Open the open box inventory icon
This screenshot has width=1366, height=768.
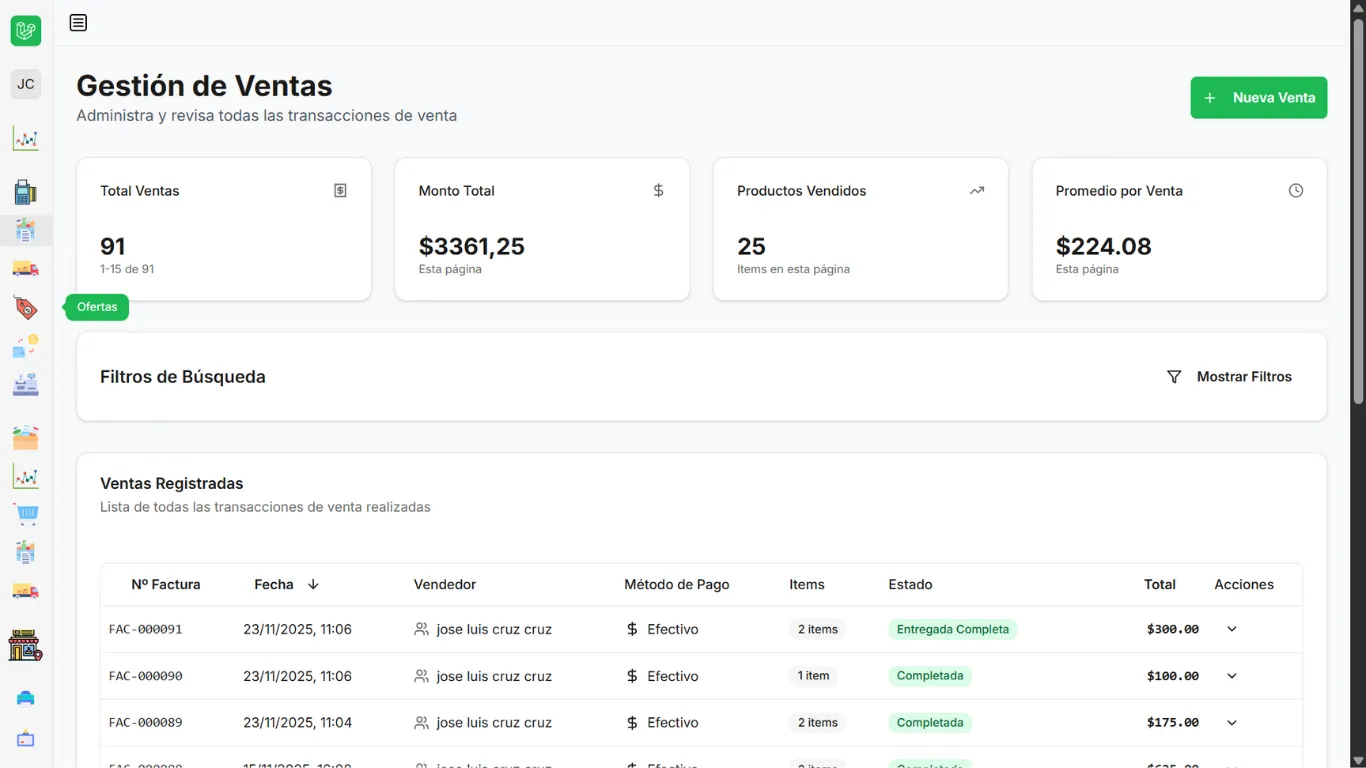(x=26, y=437)
